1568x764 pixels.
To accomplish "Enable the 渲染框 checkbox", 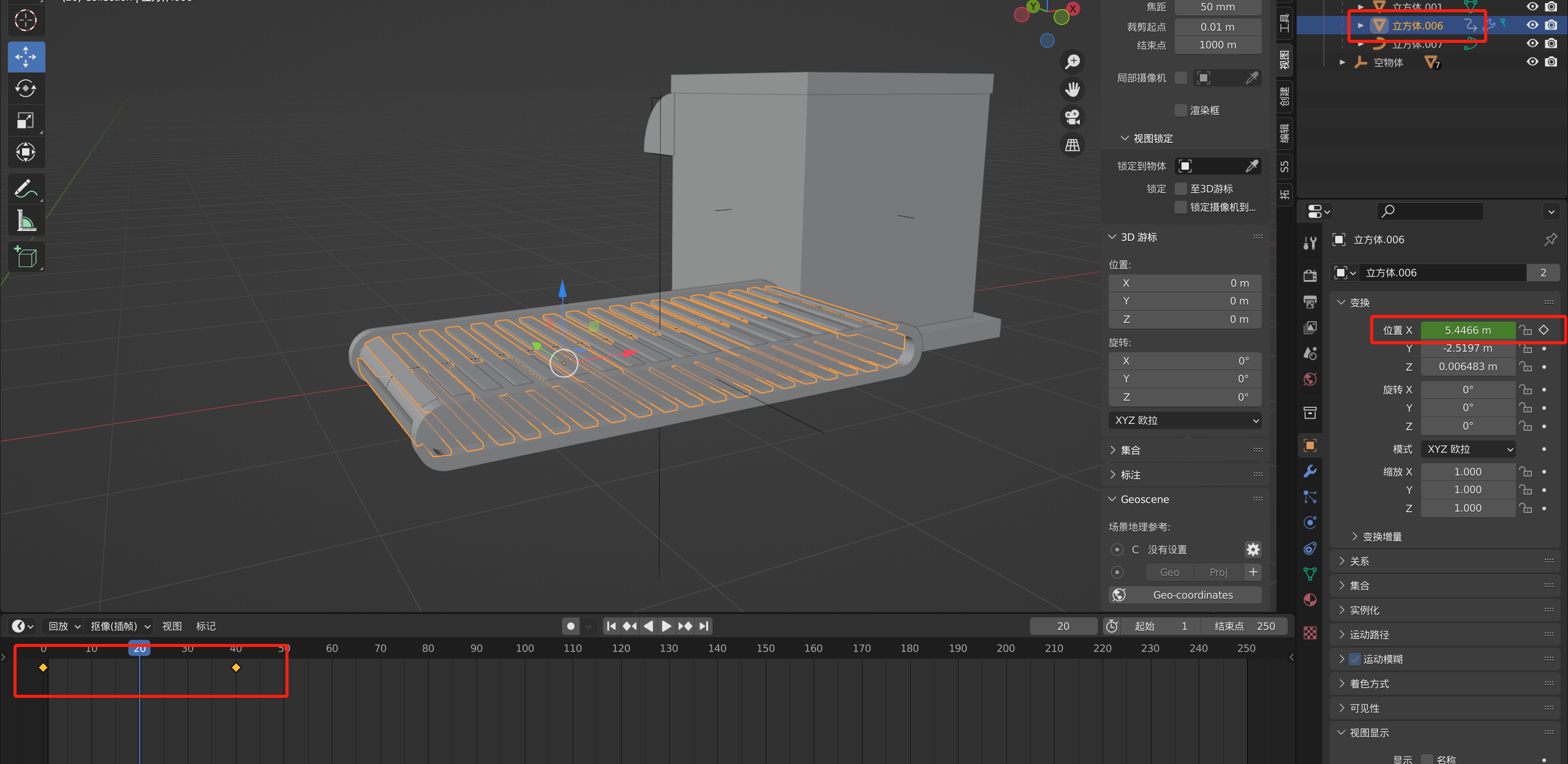I will (1180, 110).
